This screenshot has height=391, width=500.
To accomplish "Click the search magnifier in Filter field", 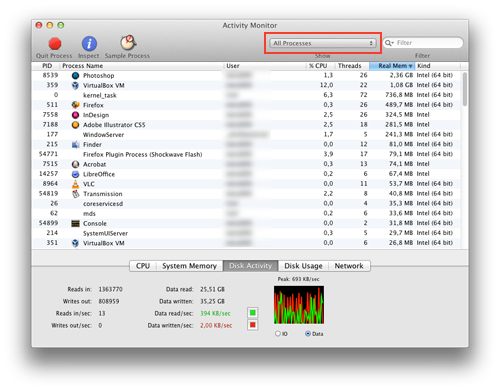I will 389,43.
